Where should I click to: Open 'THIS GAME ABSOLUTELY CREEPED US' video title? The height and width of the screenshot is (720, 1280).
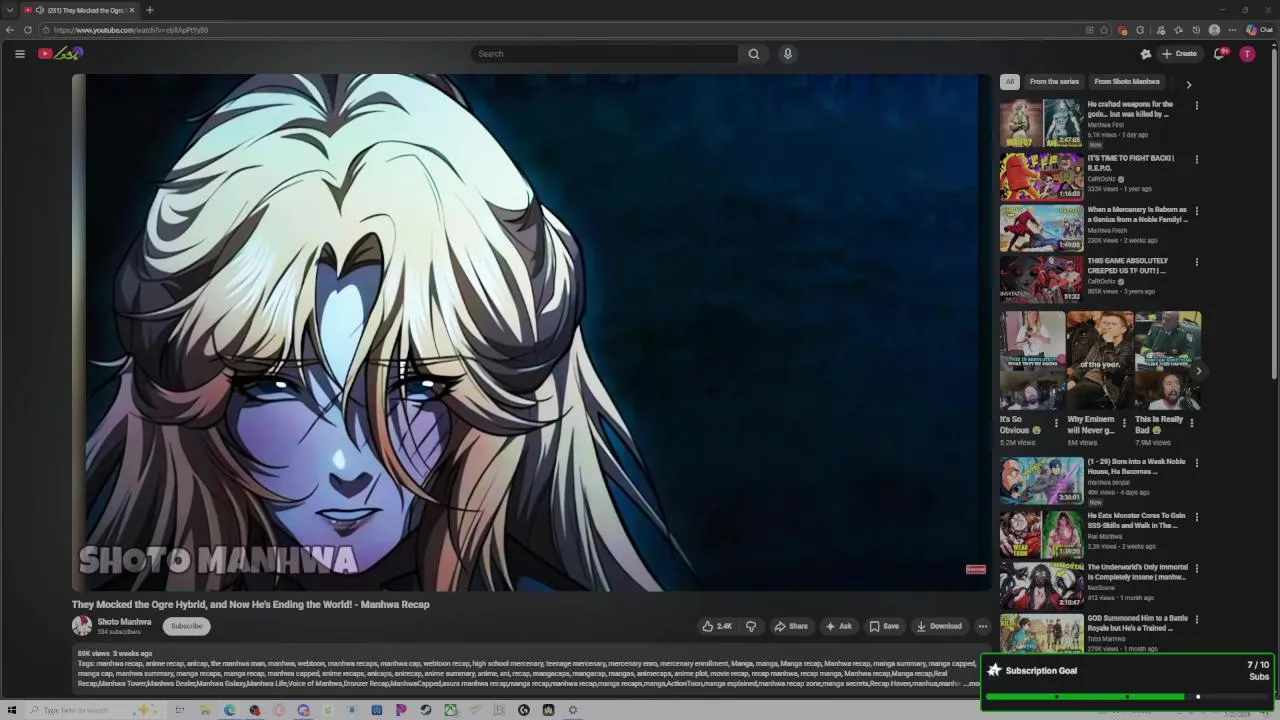pos(1128,266)
